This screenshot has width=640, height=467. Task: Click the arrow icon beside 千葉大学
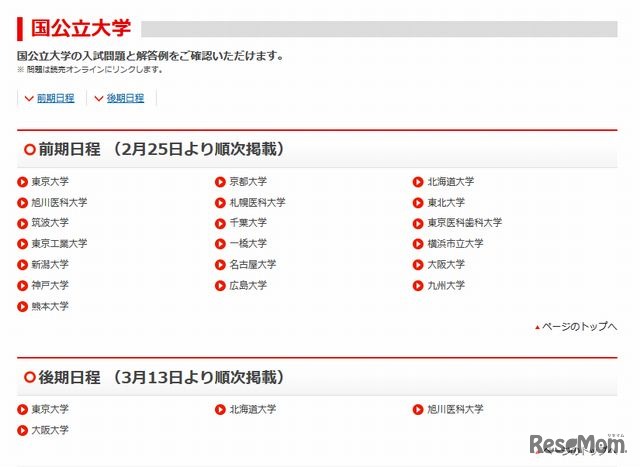[x=220, y=224]
